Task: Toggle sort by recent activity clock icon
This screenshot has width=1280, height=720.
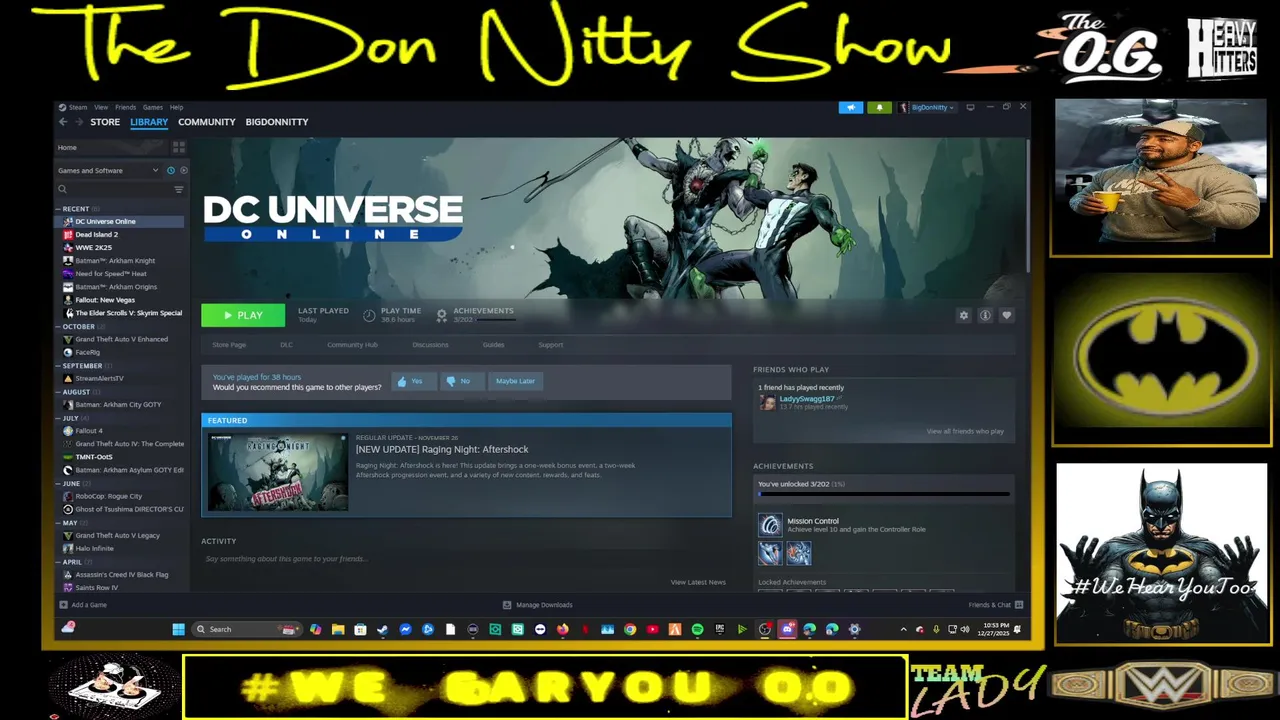Action: pos(171,170)
